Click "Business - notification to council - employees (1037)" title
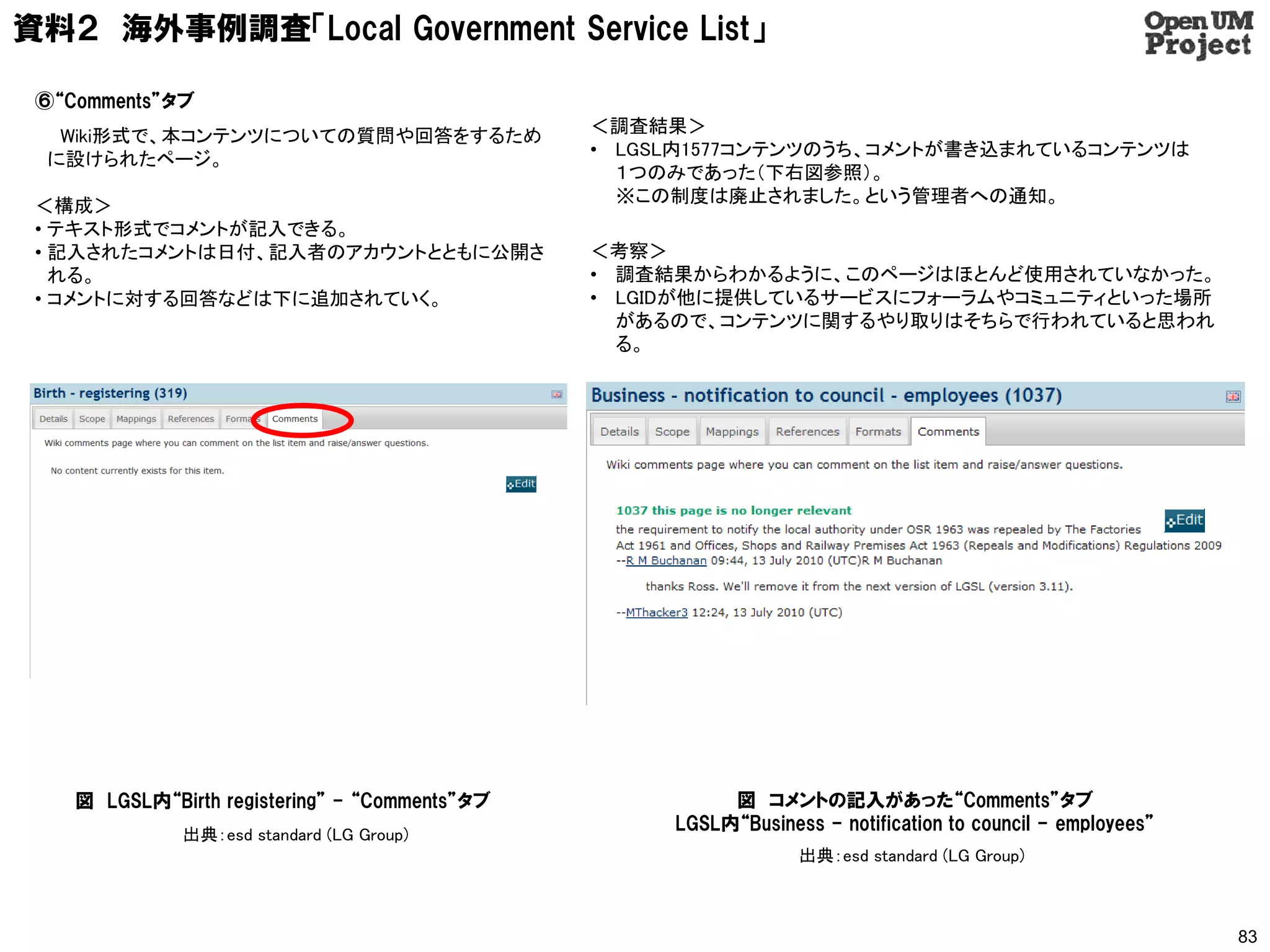Viewport: 1270px width, 952px height. coord(827,395)
